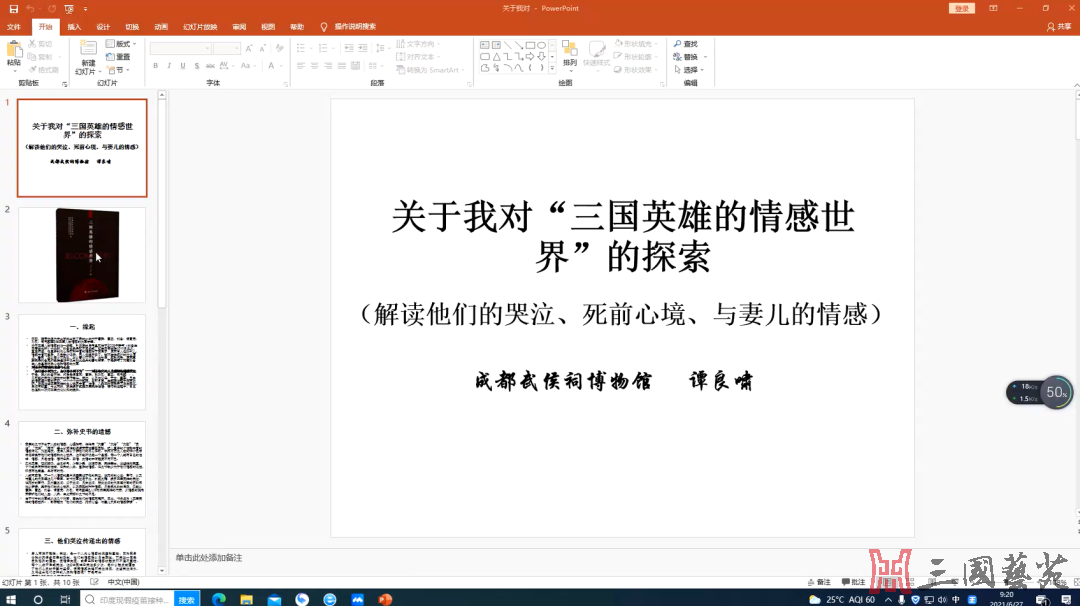
Task: Toggle Bold formatting in font group
Action: click(155, 66)
